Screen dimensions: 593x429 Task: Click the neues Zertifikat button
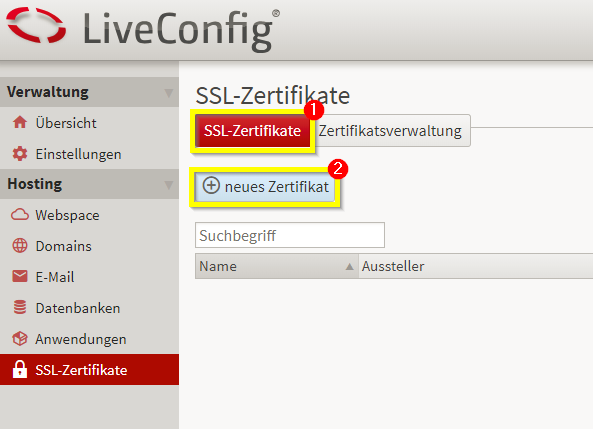coord(265,187)
